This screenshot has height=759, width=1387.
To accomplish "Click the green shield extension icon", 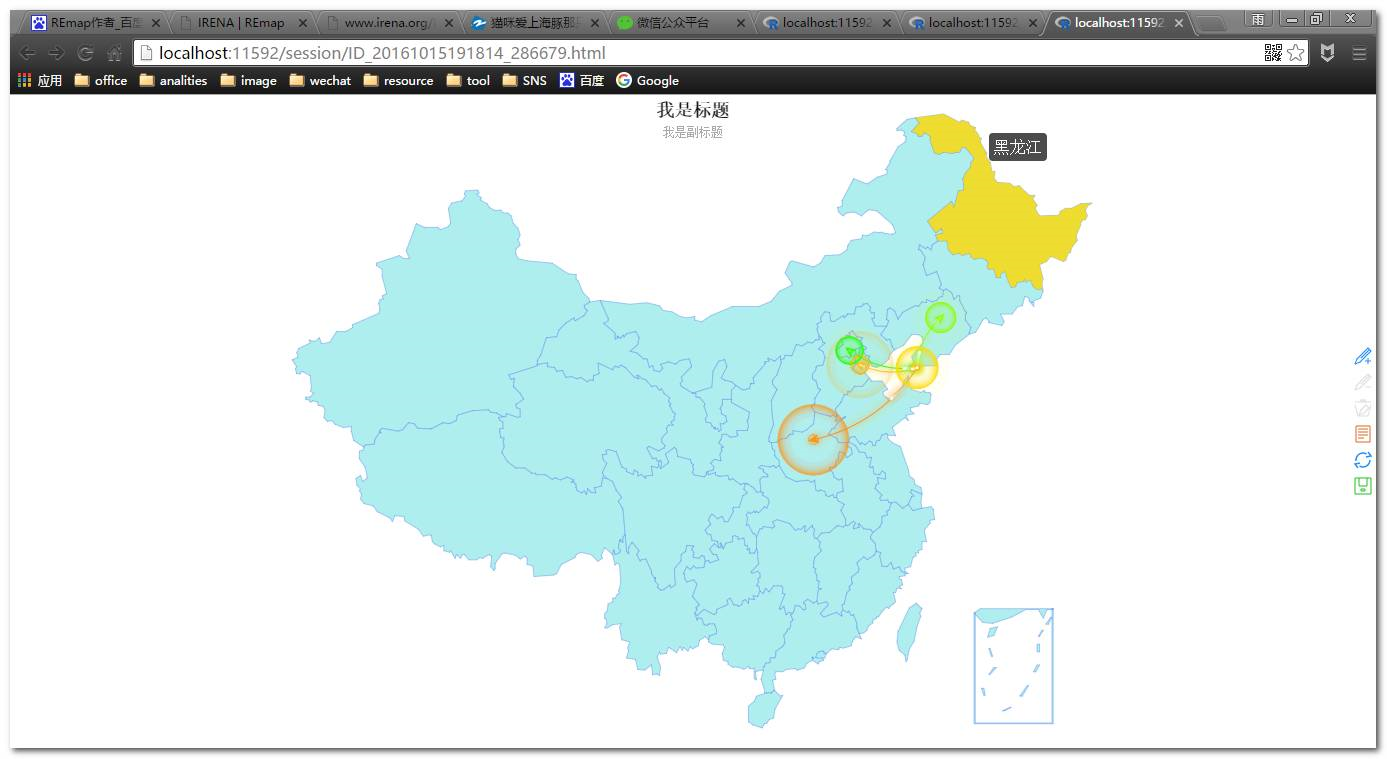I will tap(1329, 52).
